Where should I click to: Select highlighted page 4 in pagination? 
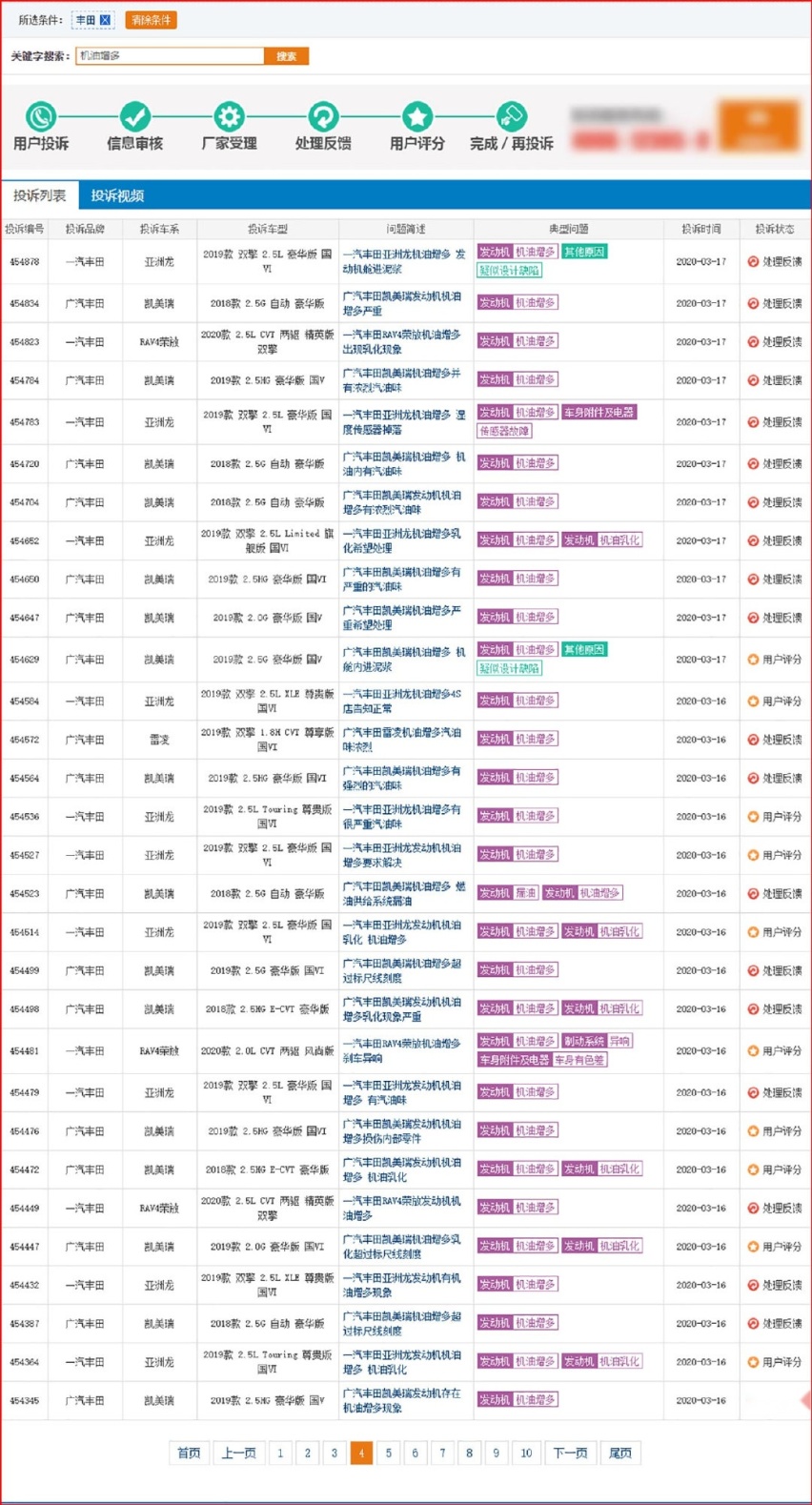pyautogui.click(x=361, y=1454)
